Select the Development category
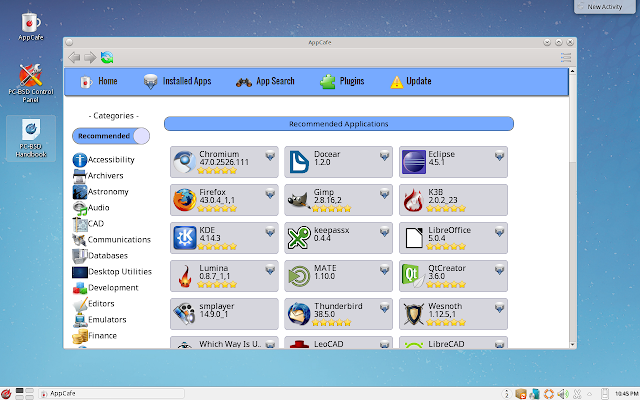 (105, 287)
